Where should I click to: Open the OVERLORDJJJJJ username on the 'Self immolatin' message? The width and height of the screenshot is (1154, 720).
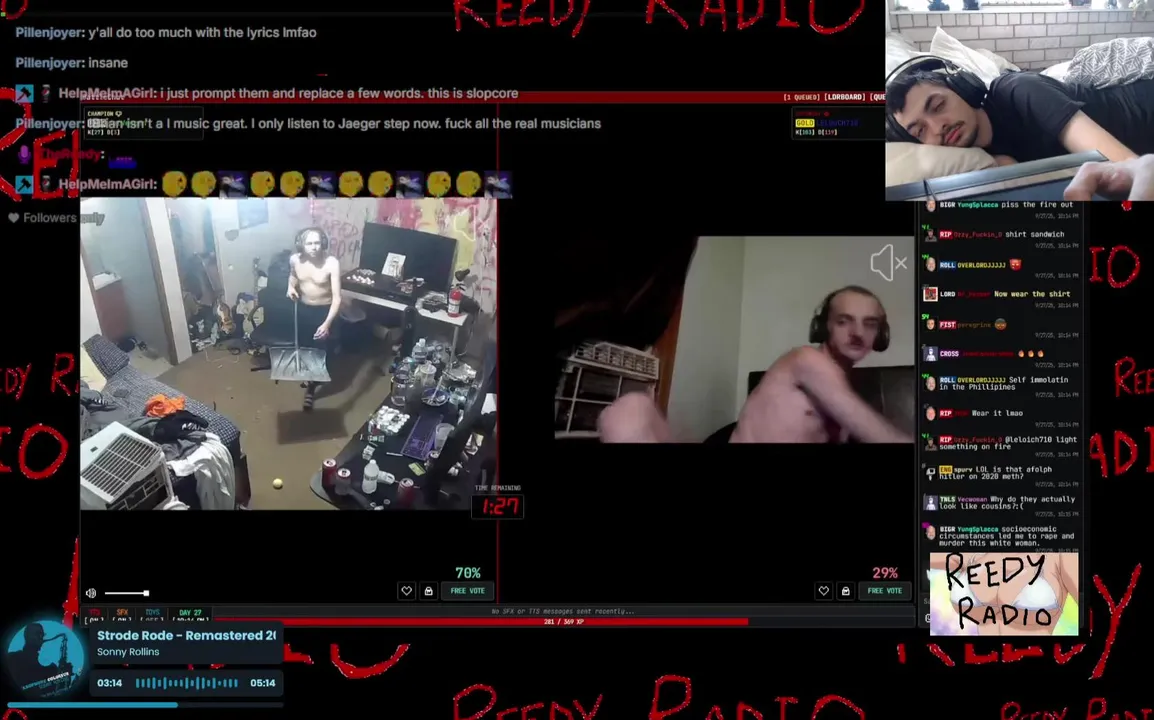981,380
